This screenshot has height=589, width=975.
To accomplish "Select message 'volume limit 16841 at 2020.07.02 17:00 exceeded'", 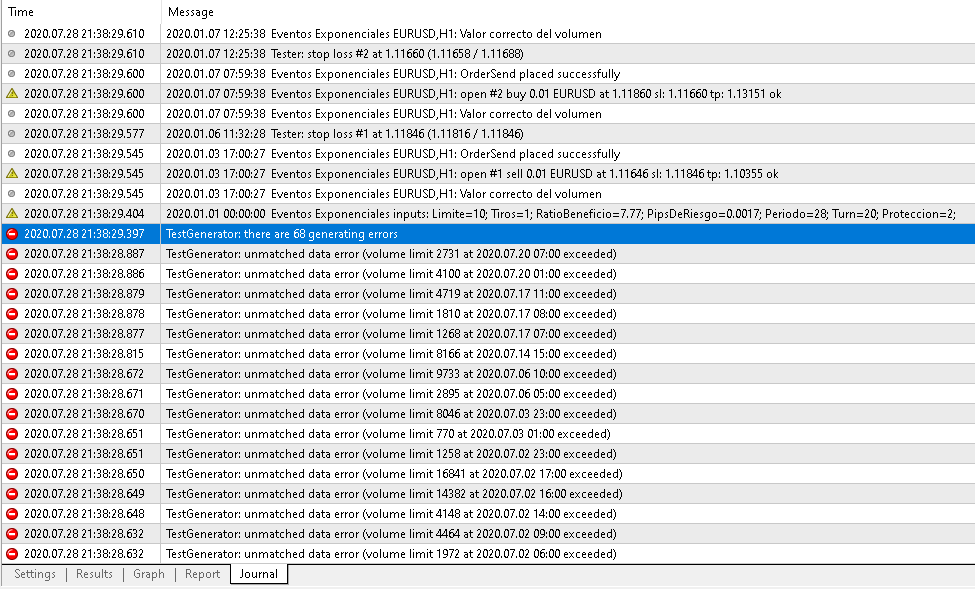I will click(x=394, y=474).
